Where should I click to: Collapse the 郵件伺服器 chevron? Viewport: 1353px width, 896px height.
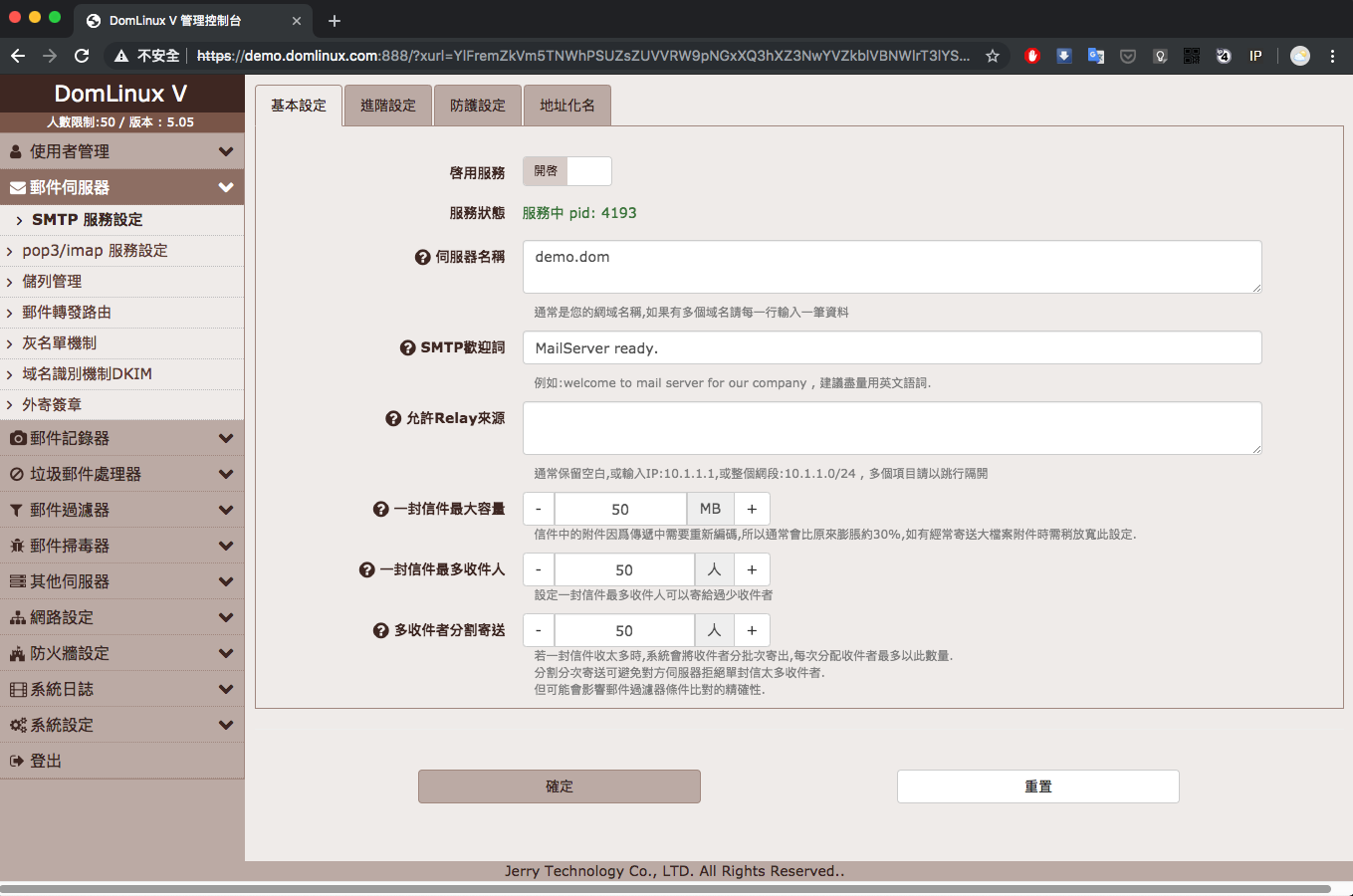226,188
